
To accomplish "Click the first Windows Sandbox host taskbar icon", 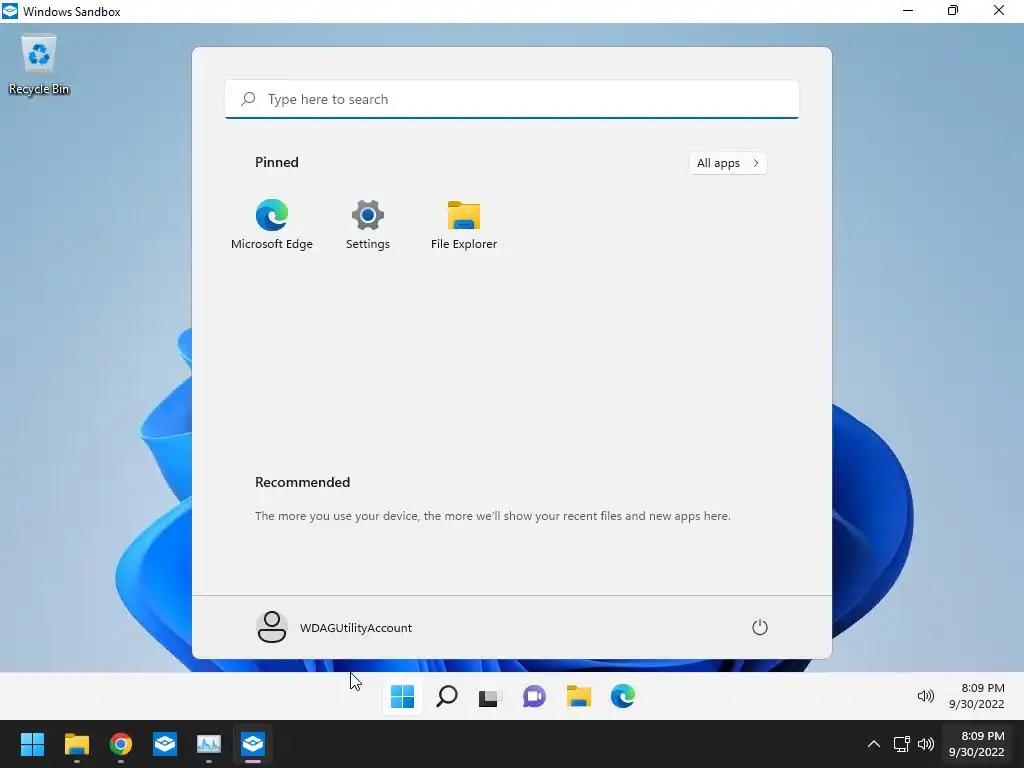I will coord(165,744).
